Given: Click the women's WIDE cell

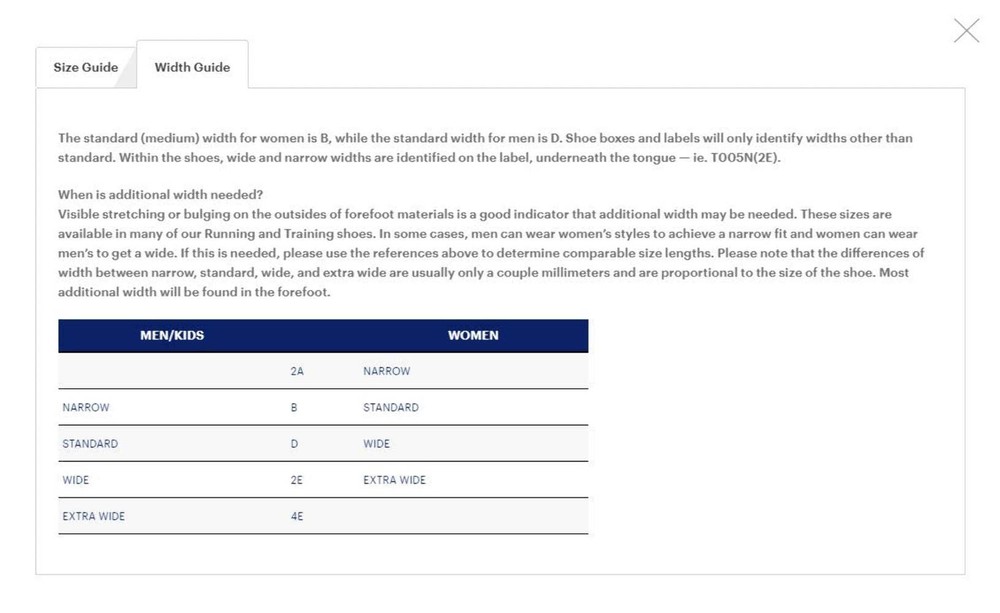Looking at the screenshot, I should (x=377, y=444).
